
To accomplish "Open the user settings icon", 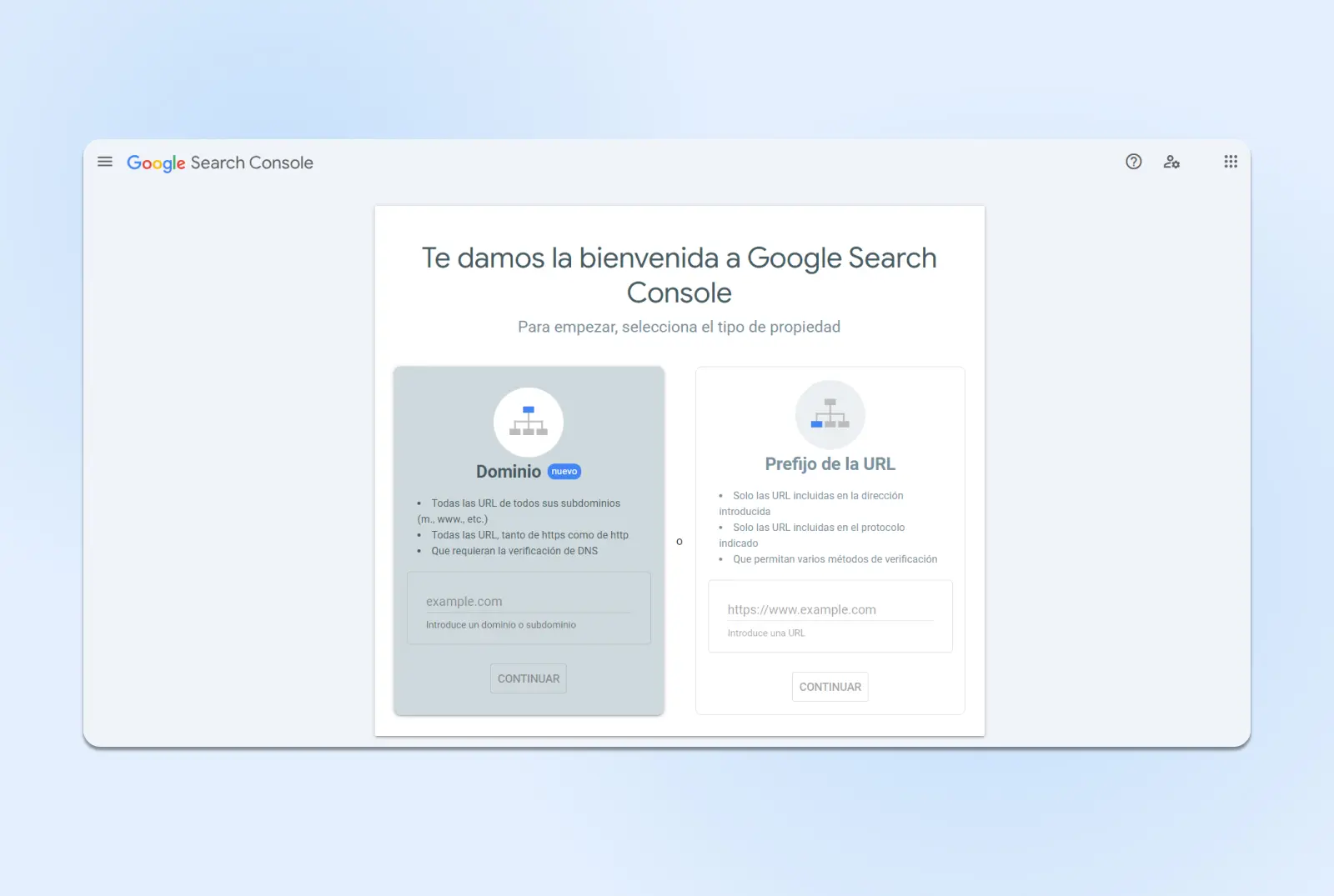I will 1171,162.
